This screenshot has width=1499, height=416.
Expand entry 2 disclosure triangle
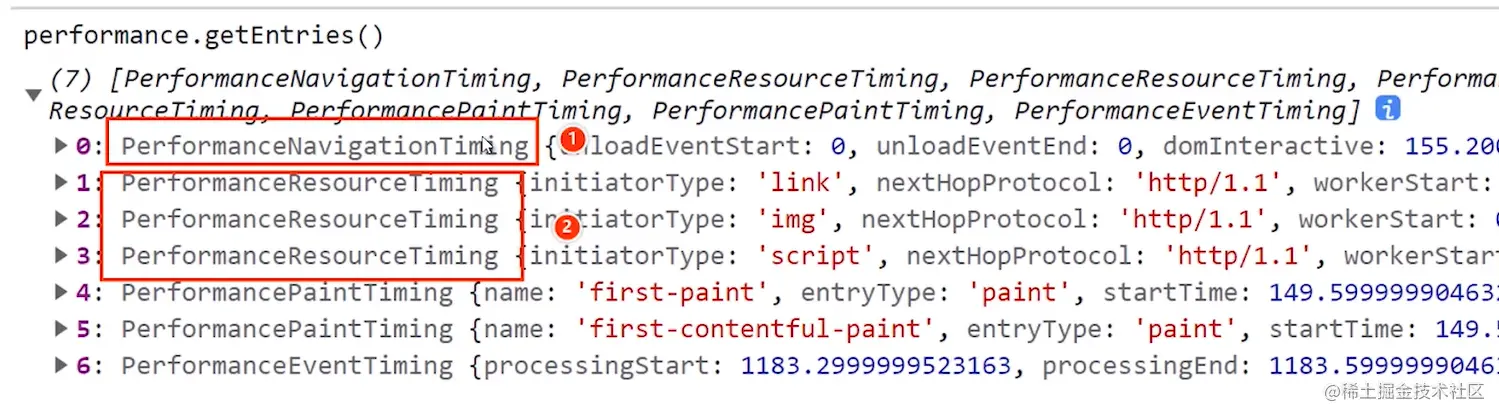click(x=62, y=220)
